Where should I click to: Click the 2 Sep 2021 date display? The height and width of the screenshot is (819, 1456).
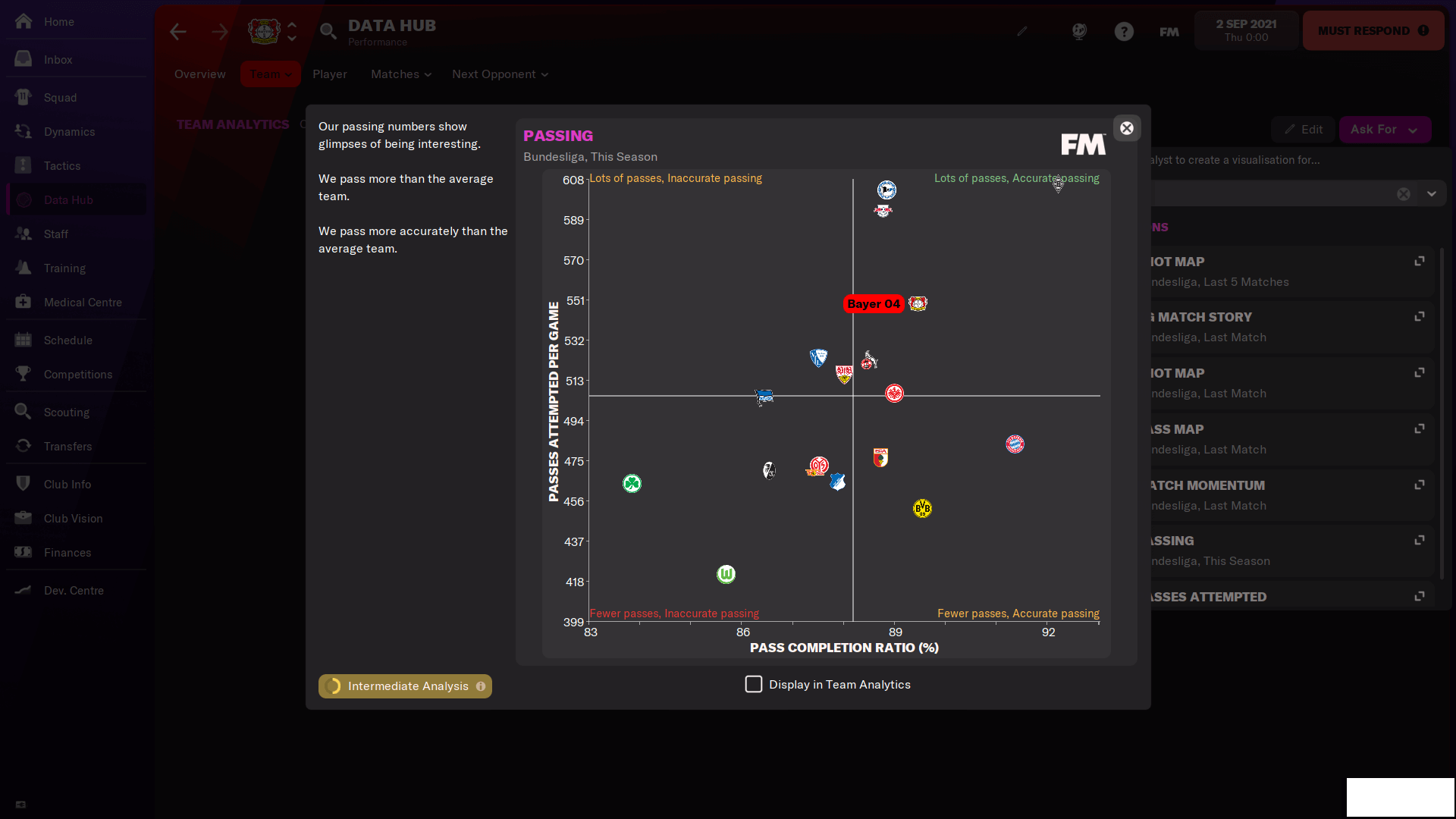pyautogui.click(x=1247, y=30)
